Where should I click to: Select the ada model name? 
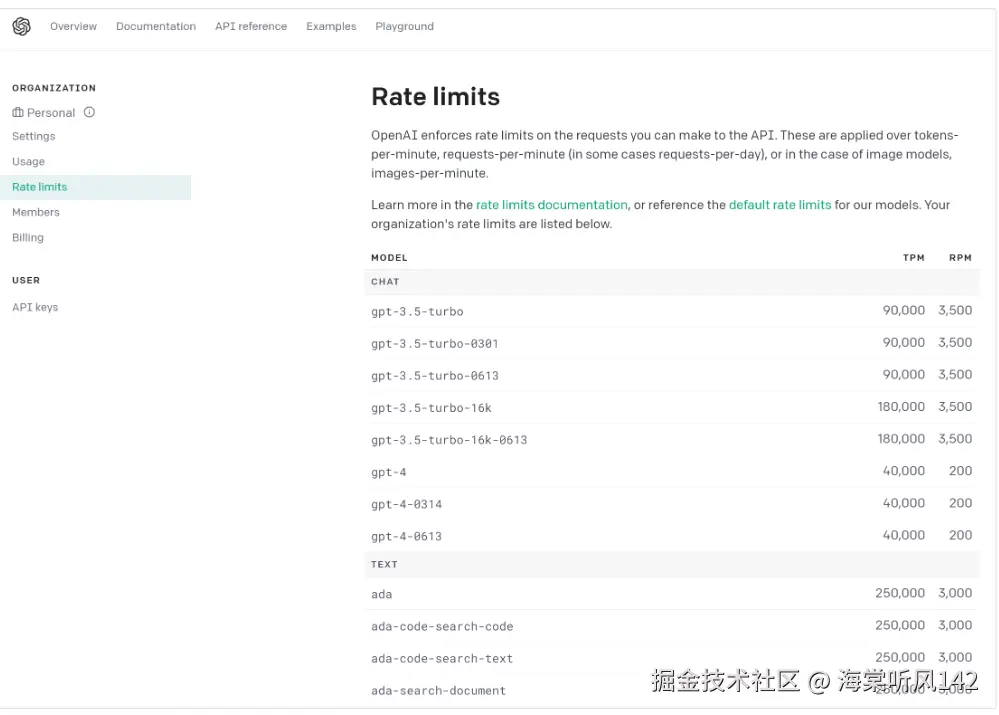[382, 595]
